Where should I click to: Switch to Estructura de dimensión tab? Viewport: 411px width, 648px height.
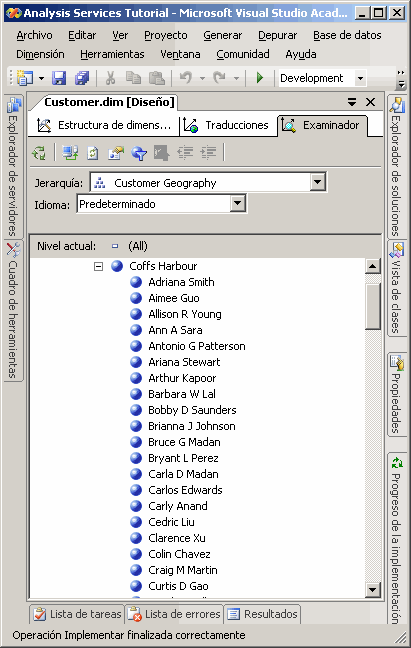click(105, 125)
